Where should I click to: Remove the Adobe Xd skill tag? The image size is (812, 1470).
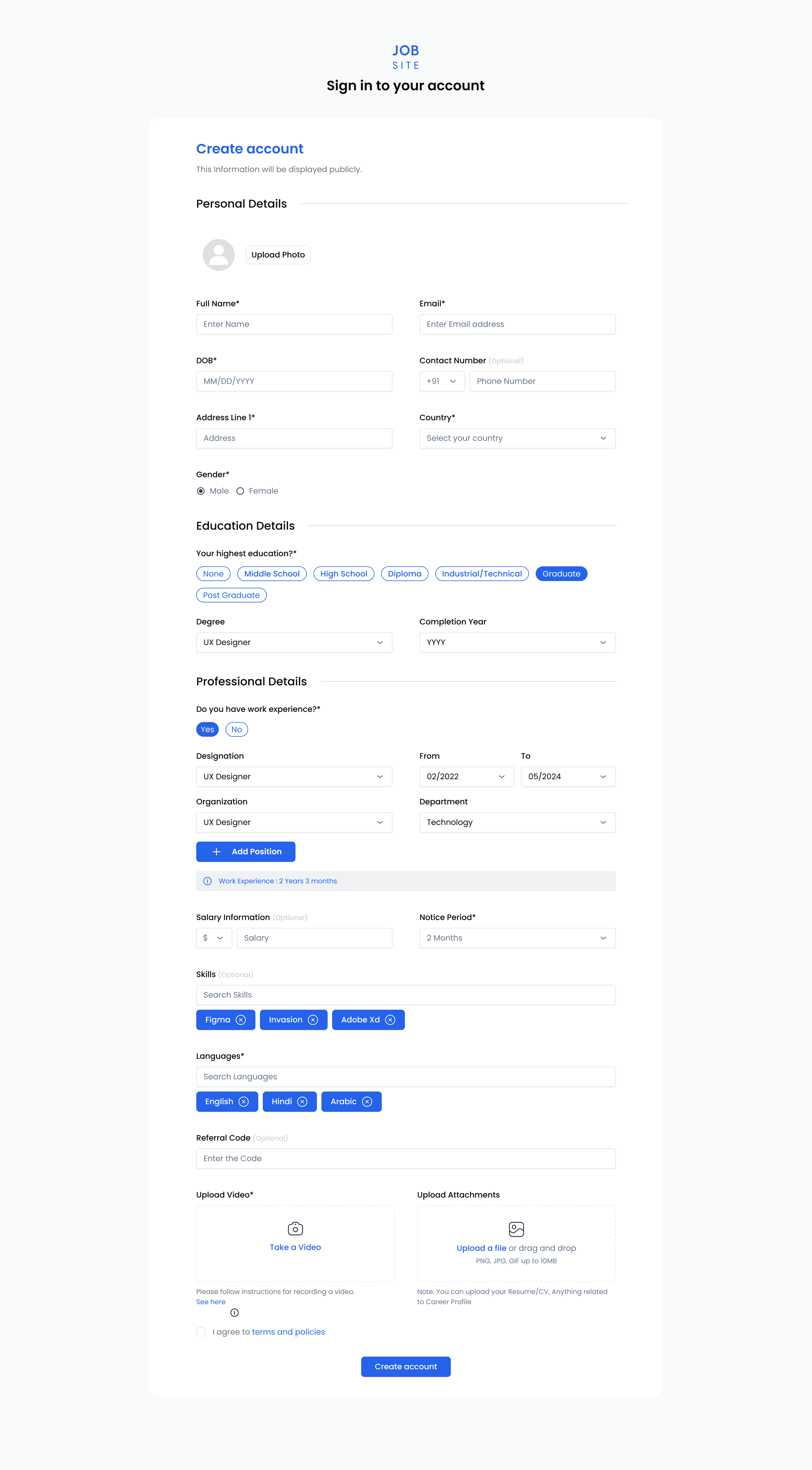pyautogui.click(x=390, y=1020)
